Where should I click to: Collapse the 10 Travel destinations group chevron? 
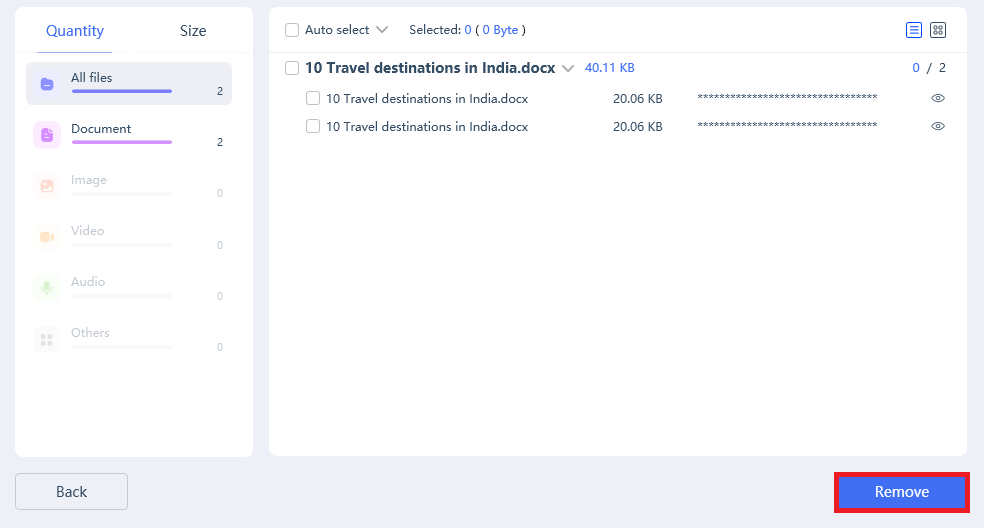(568, 69)
